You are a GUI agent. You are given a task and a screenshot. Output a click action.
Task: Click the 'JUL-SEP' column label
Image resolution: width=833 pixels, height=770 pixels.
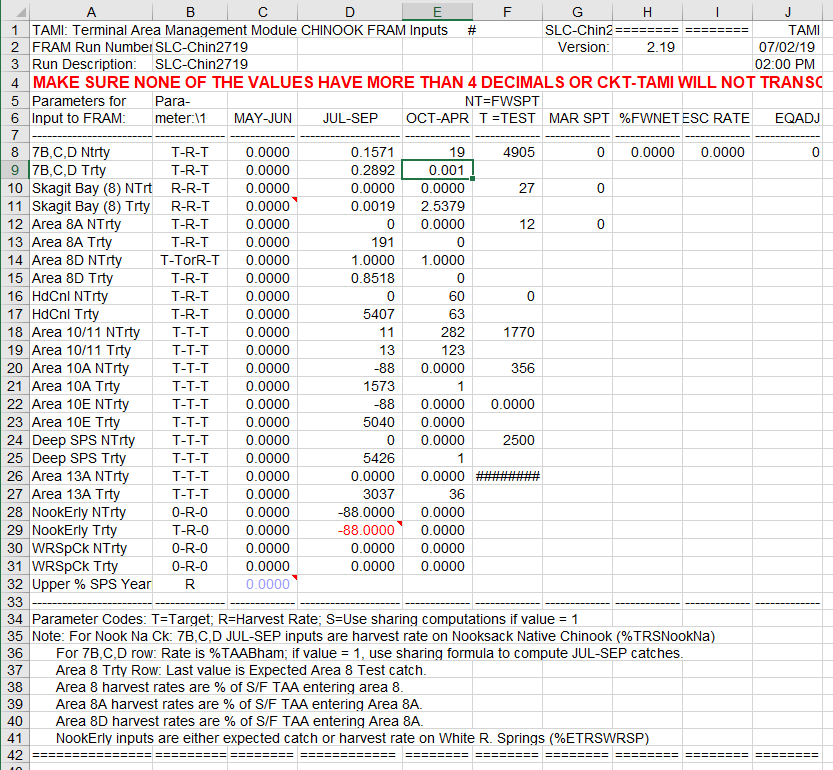(350, 118)
